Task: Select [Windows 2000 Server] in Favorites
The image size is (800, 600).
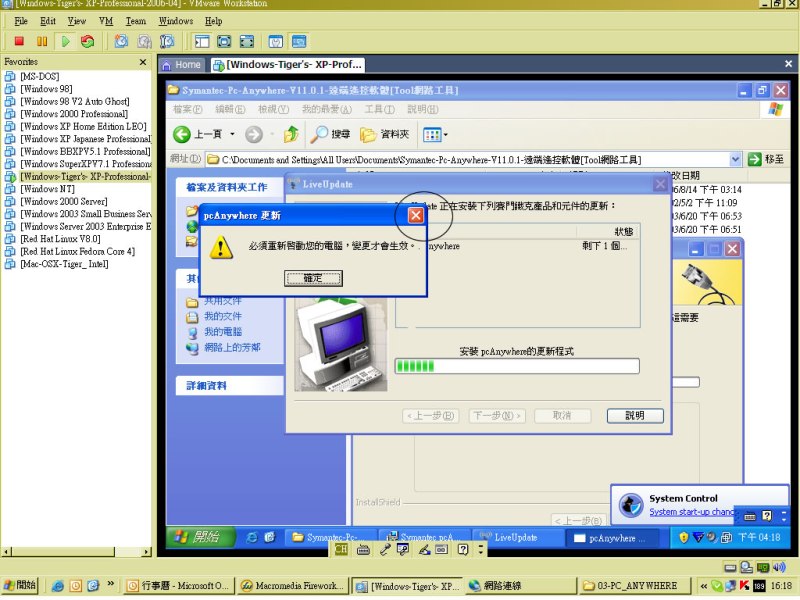Action: tap(64, 202)
